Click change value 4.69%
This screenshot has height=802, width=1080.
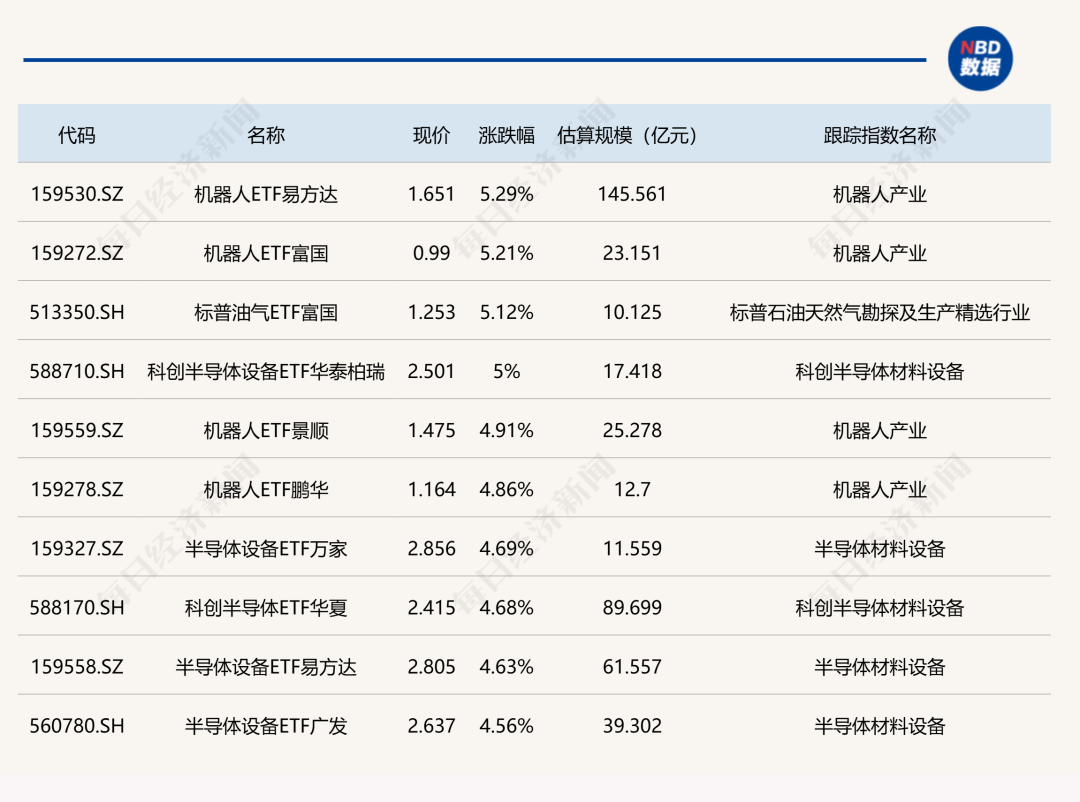tap(506, 549)
